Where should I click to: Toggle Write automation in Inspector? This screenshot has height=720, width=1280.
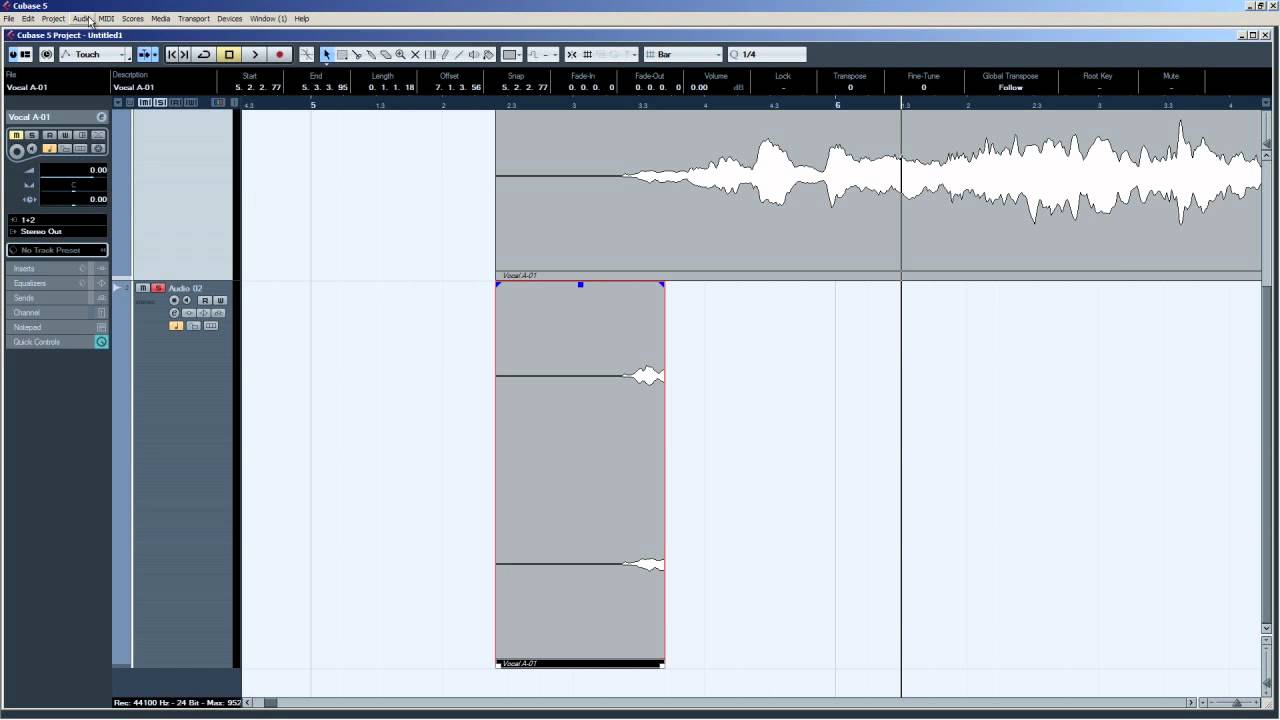click(65, 135)
